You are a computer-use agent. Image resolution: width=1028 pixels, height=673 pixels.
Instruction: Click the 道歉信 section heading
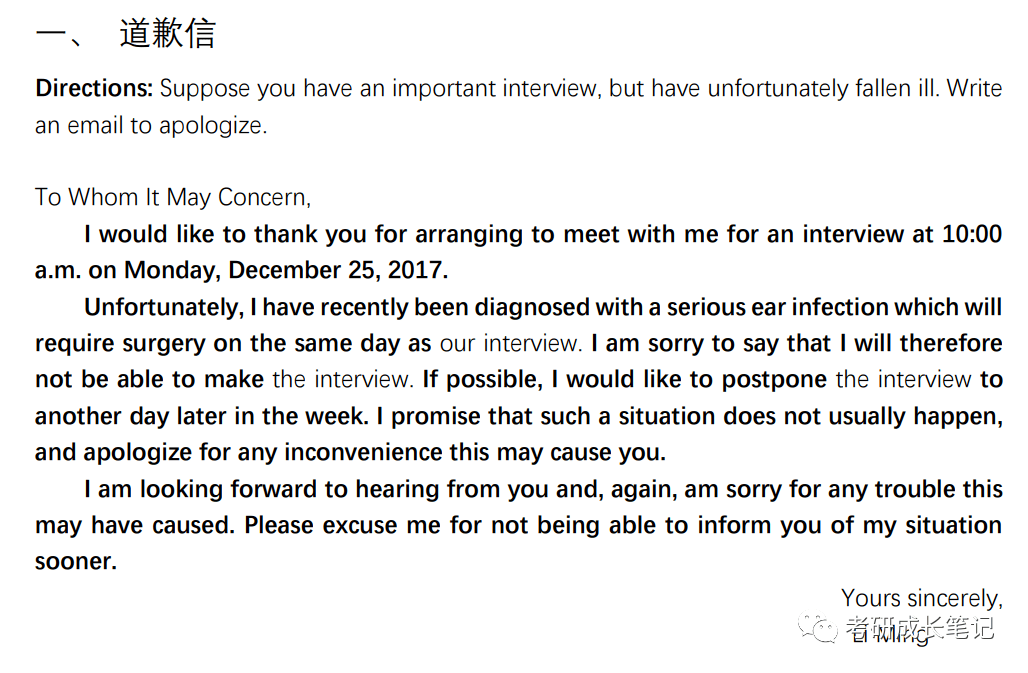click(x=167, y=34)
